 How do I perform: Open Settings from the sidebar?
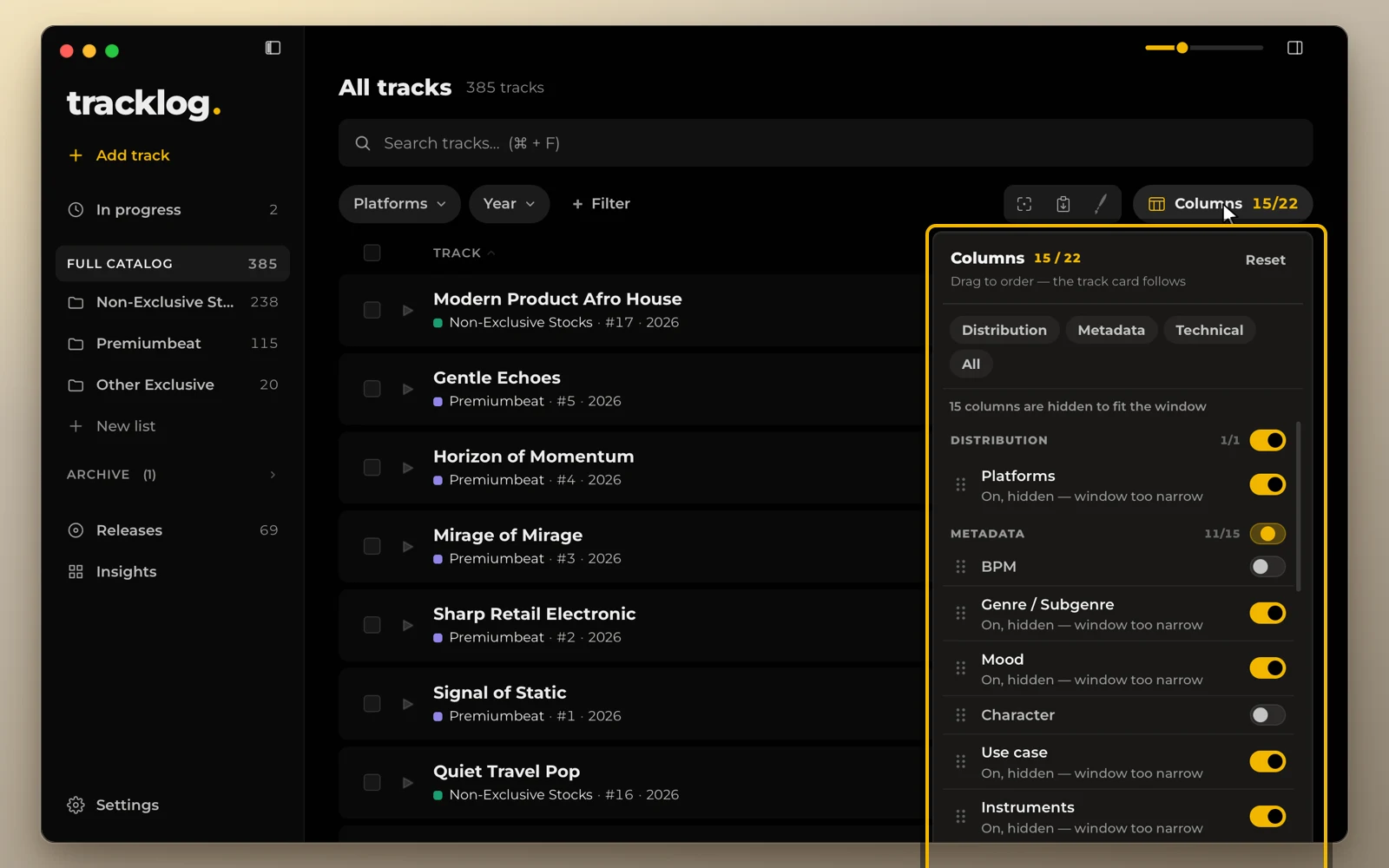(x=113, y=806)
